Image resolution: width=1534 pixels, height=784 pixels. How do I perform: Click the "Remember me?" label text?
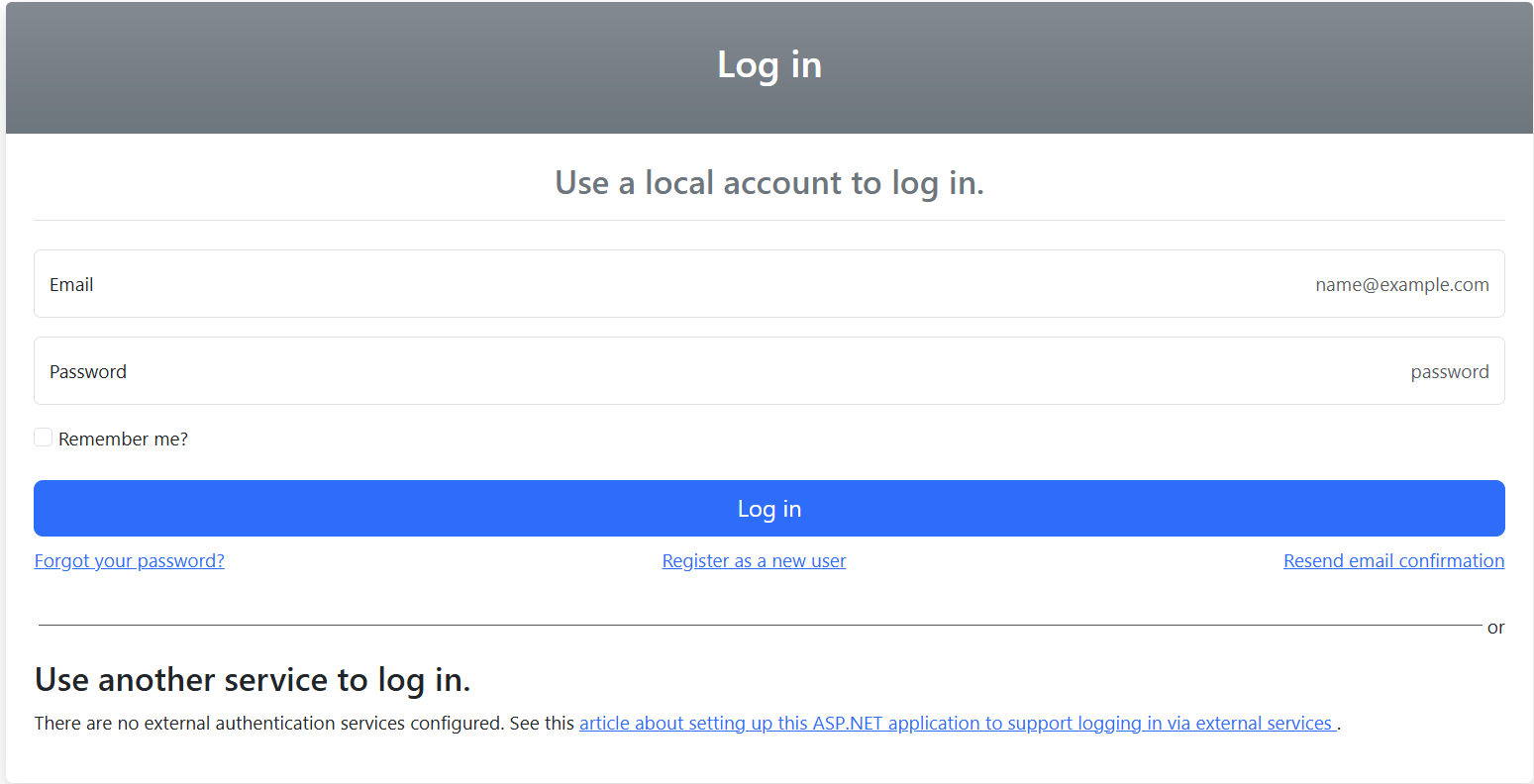123,440
